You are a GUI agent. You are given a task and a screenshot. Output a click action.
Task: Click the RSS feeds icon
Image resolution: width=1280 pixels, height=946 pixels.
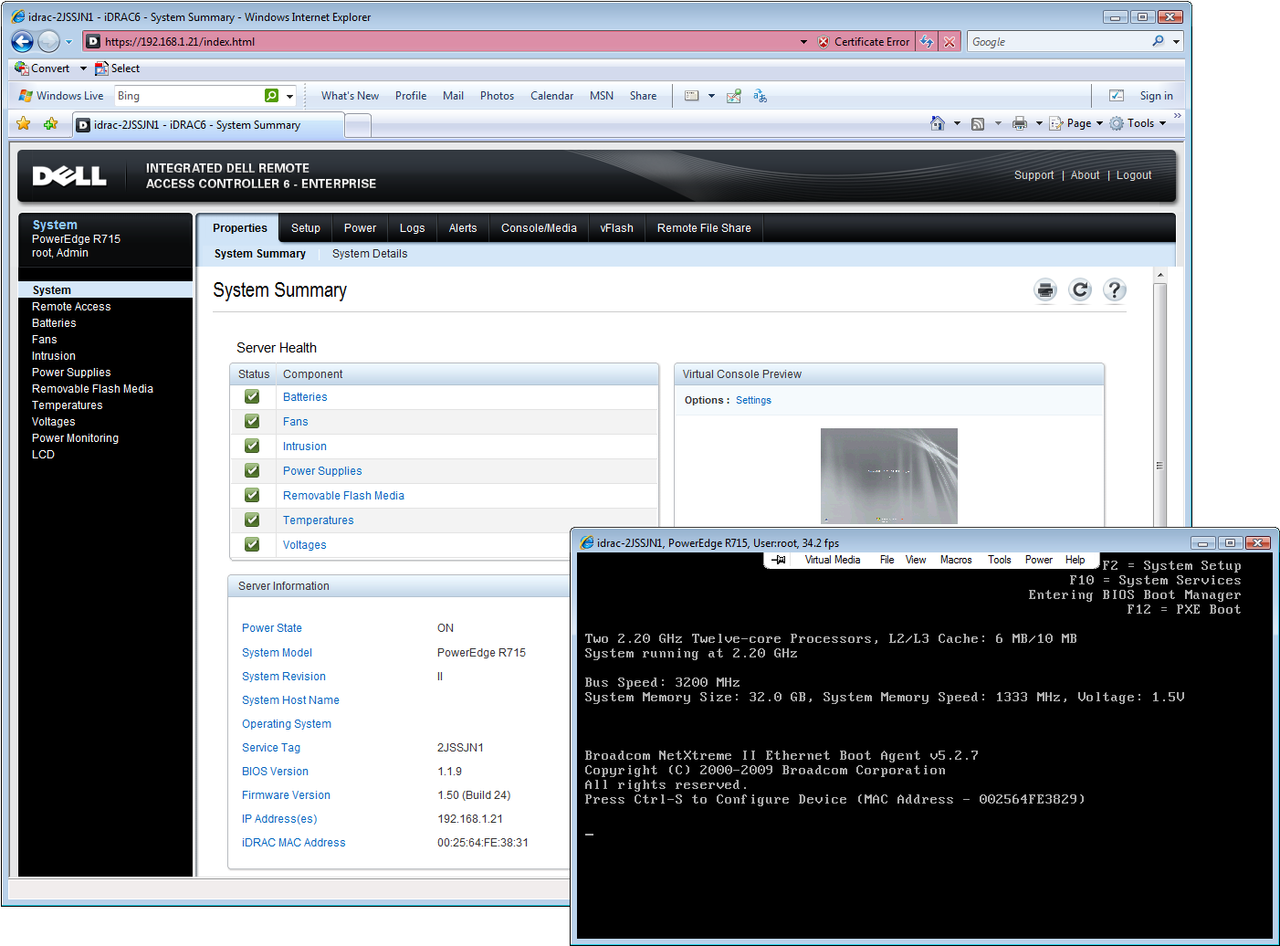(977, 123)
